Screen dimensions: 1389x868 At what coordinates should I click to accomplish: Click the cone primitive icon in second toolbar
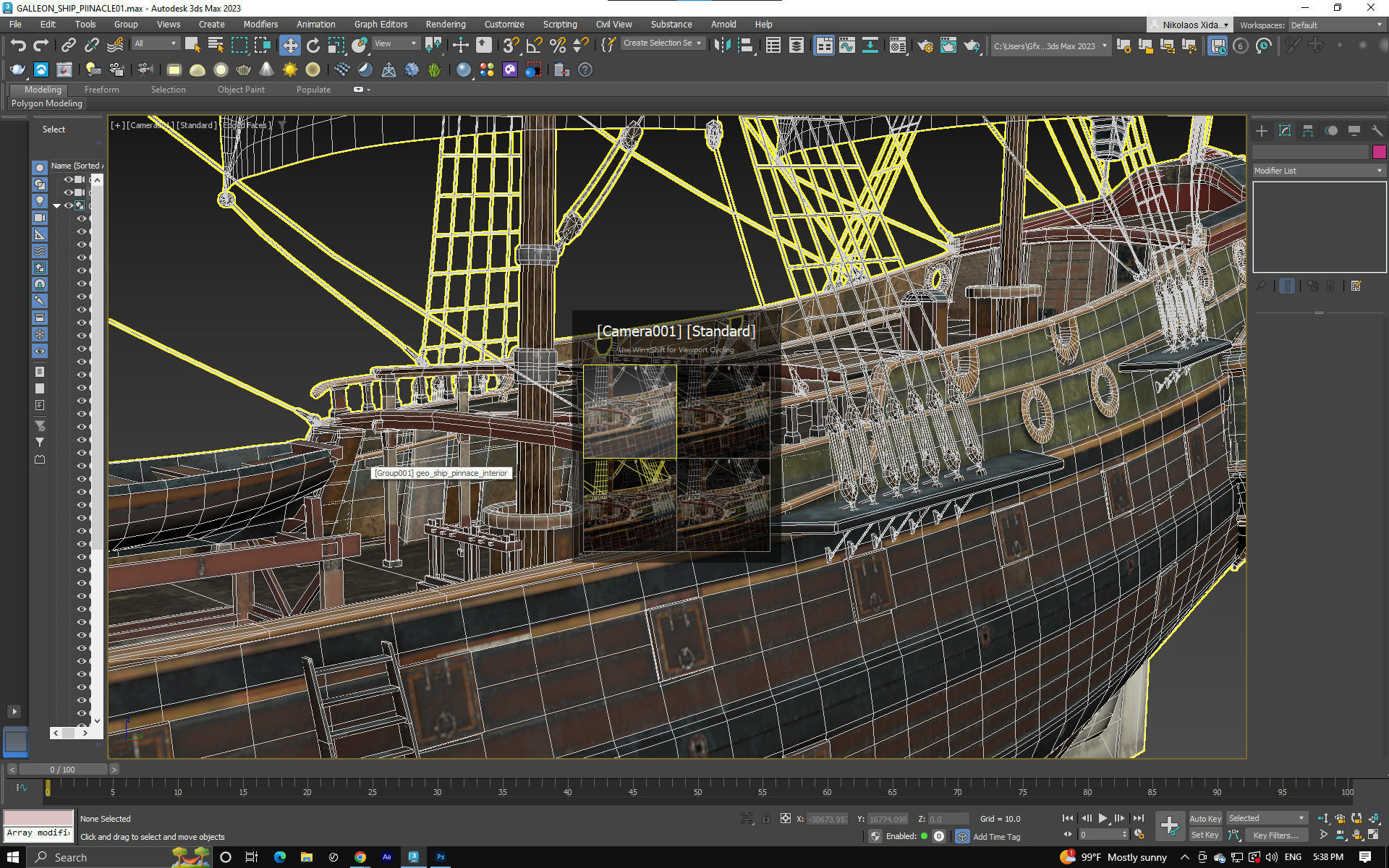click(266, 70)
